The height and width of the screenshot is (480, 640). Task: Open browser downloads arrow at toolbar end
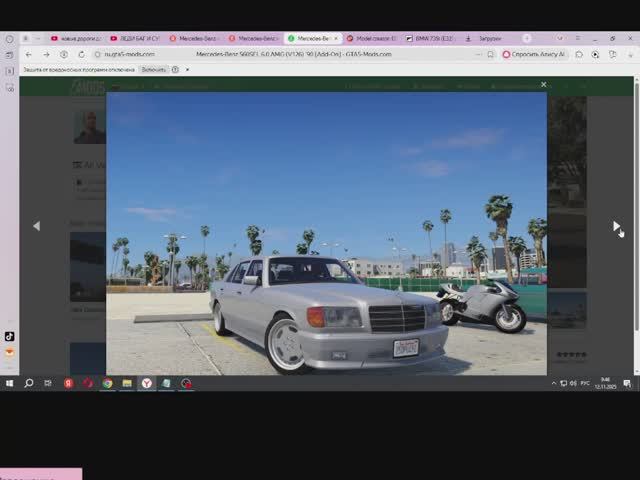click(x=630, y=54)
